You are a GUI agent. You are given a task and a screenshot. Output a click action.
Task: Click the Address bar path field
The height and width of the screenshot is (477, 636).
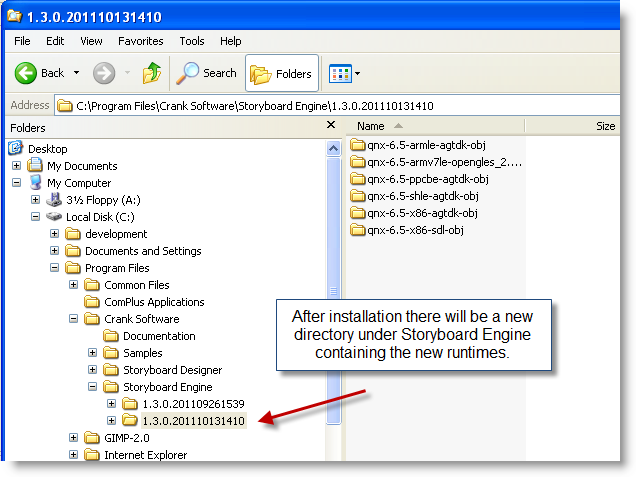pyautogui.click(x=337, y=106)
